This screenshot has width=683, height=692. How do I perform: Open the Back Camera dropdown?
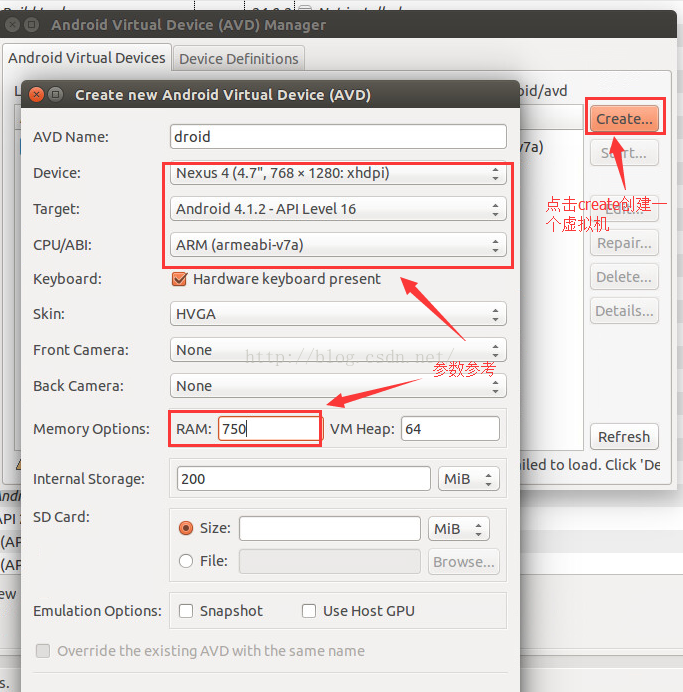tap(338, 386)
